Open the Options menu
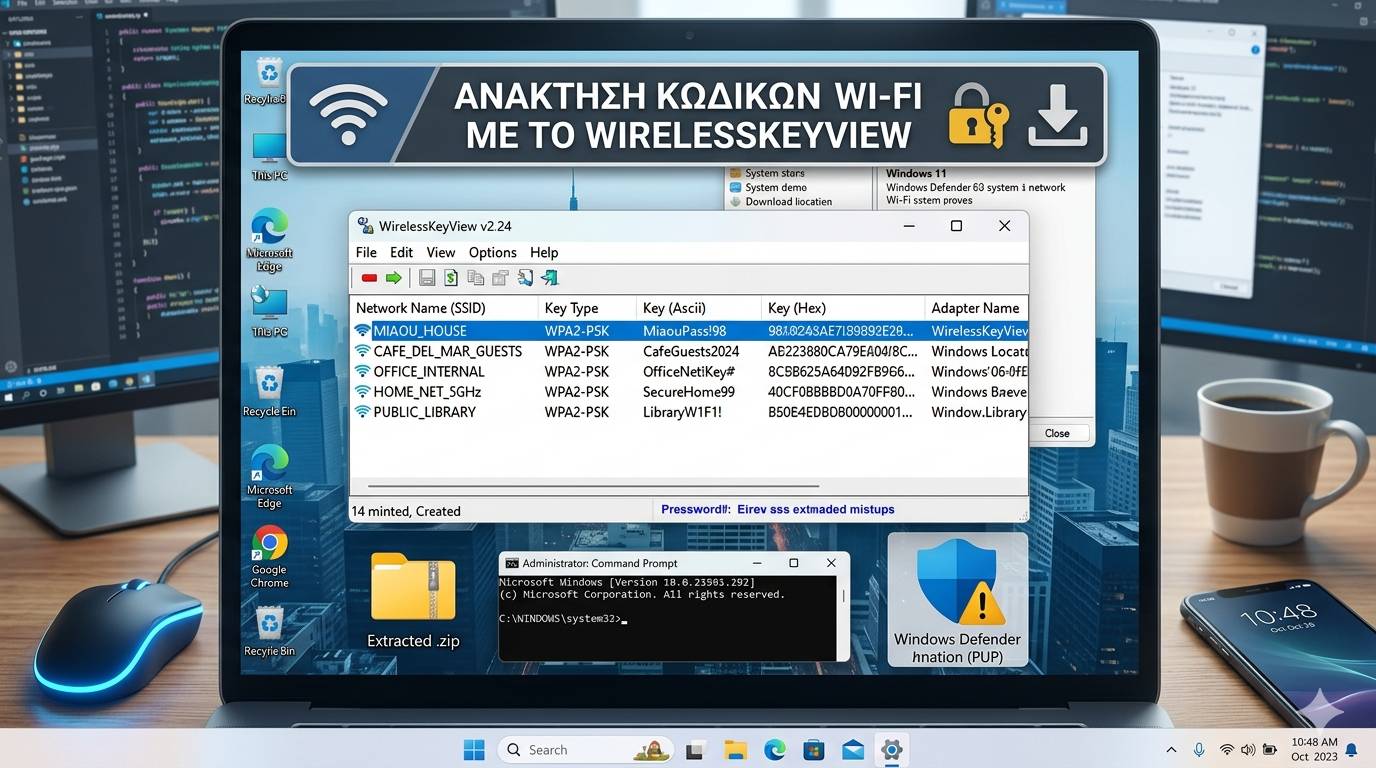The width and height of the screenshot is (1376, 768). coord(492,253)
